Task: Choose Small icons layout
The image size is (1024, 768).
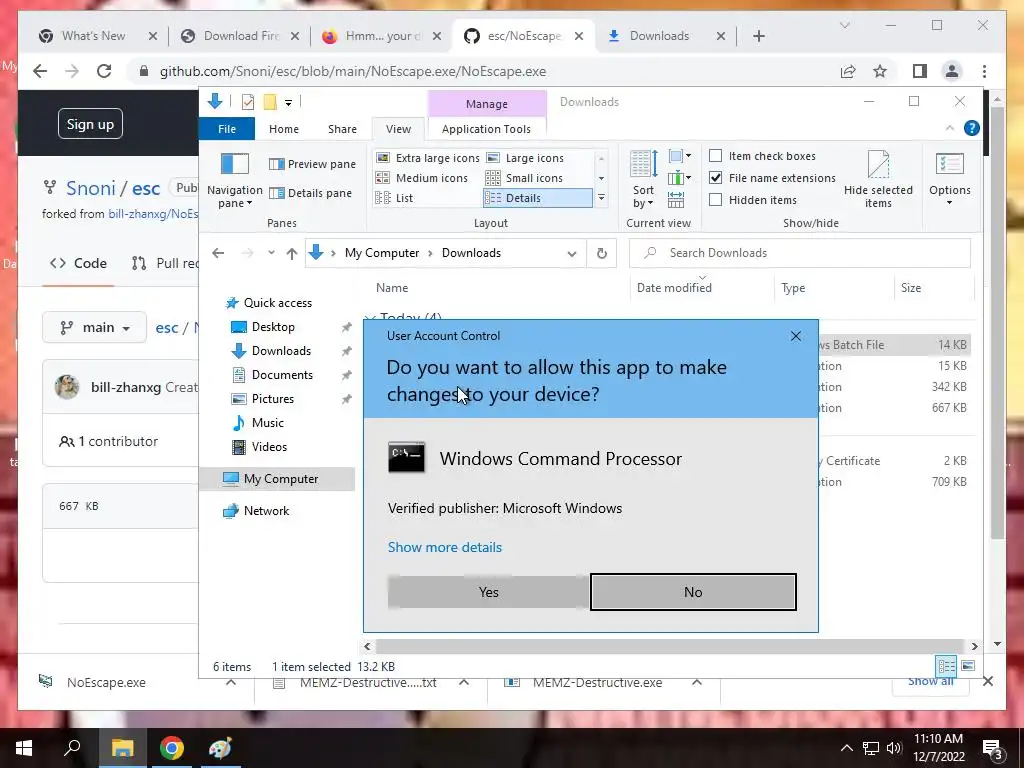Action: click(524, 178)
